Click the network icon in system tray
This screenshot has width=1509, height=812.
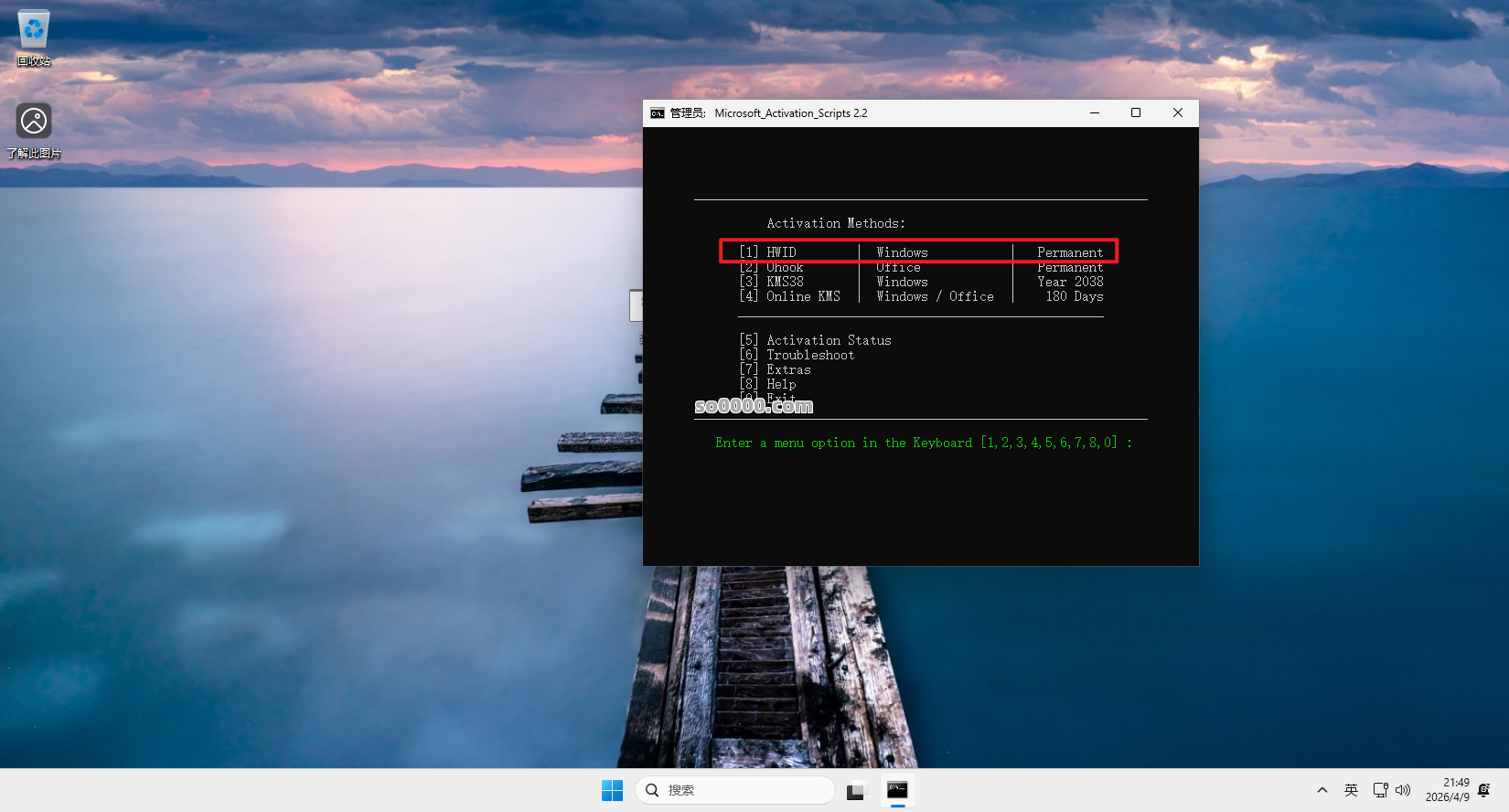(1380, 790)
